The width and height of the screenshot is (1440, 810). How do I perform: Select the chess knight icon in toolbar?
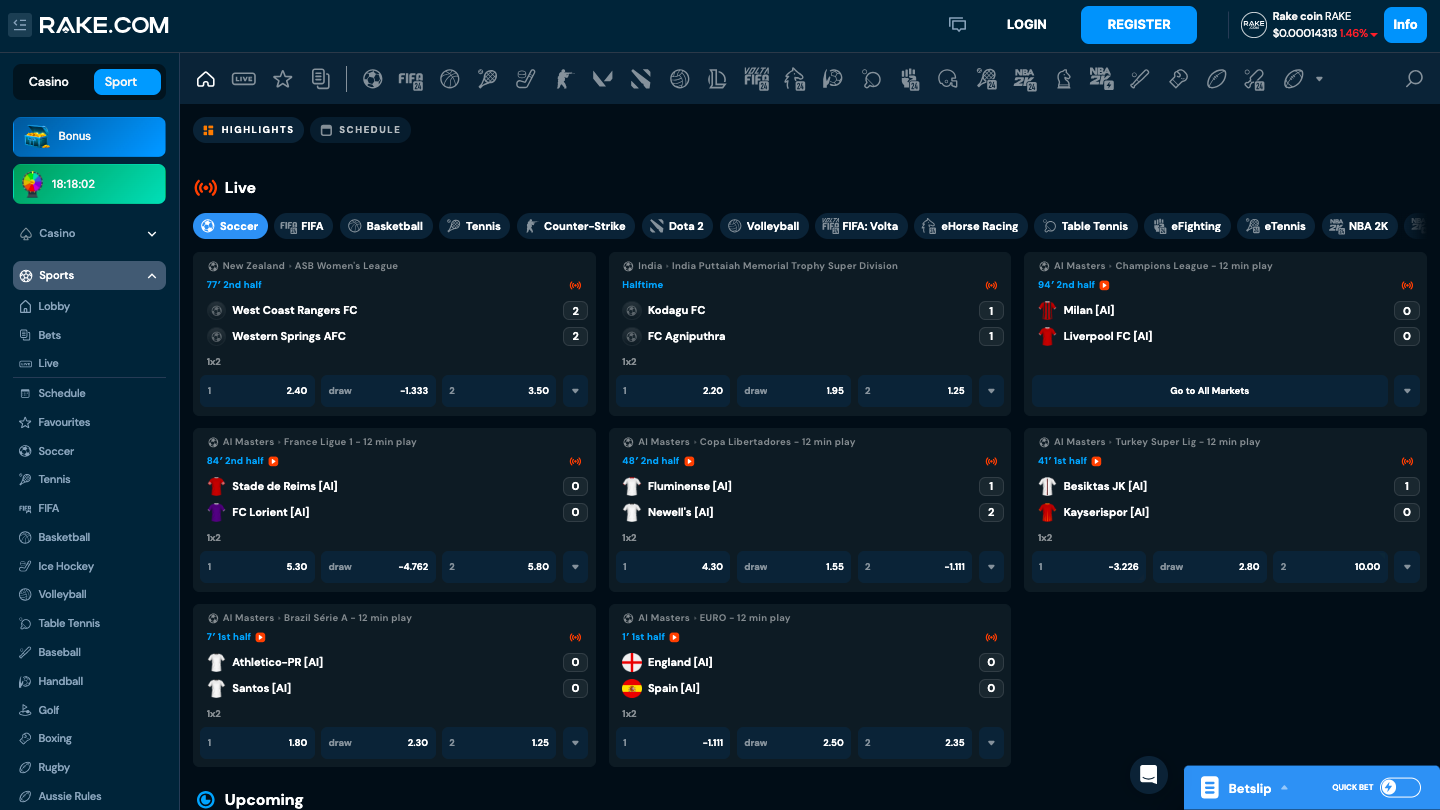click(x=1064, y=79)
